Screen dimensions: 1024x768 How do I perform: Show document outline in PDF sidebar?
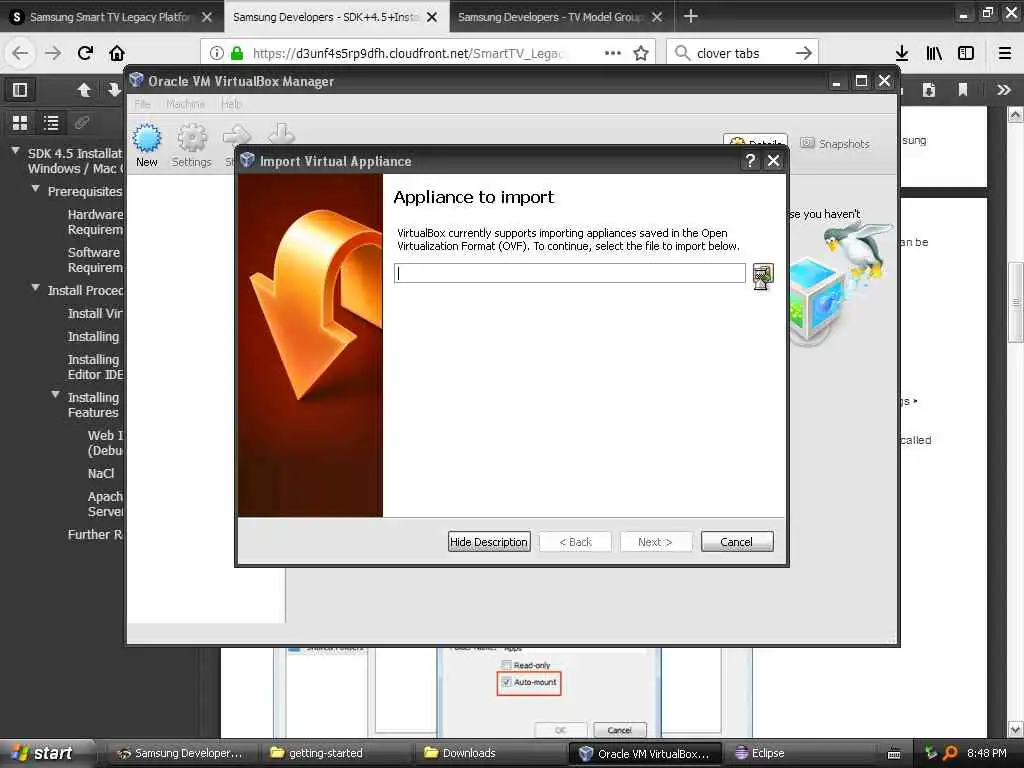pos(51,122)
